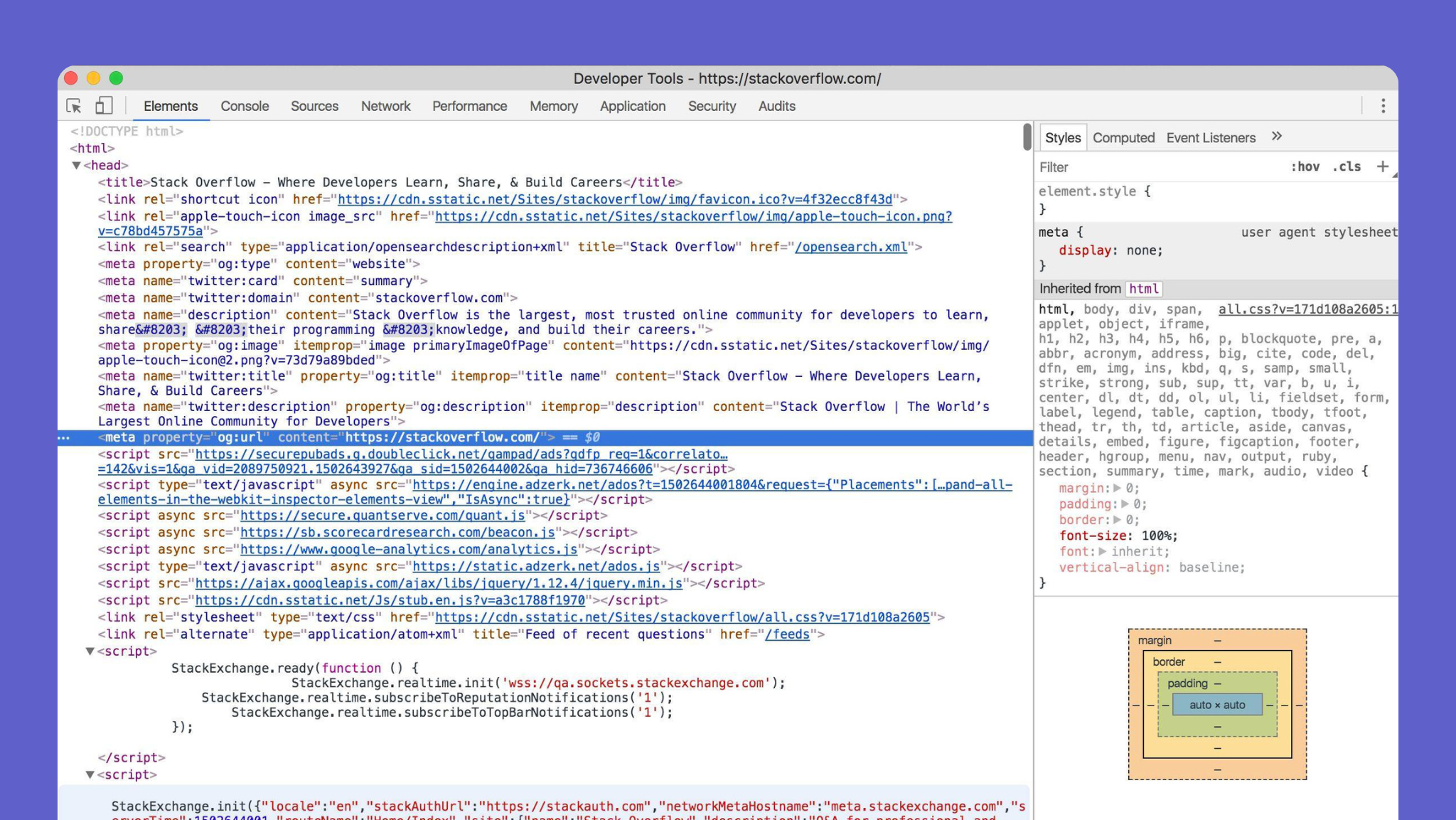
Task: Open the stub.en.js script link
Action: (390, 601)
